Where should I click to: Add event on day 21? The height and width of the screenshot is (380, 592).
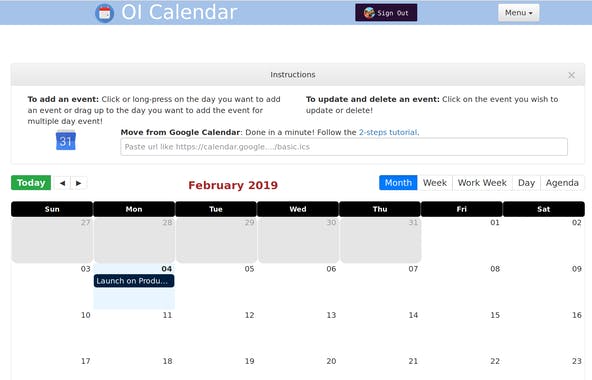click(x=380, y=368)
